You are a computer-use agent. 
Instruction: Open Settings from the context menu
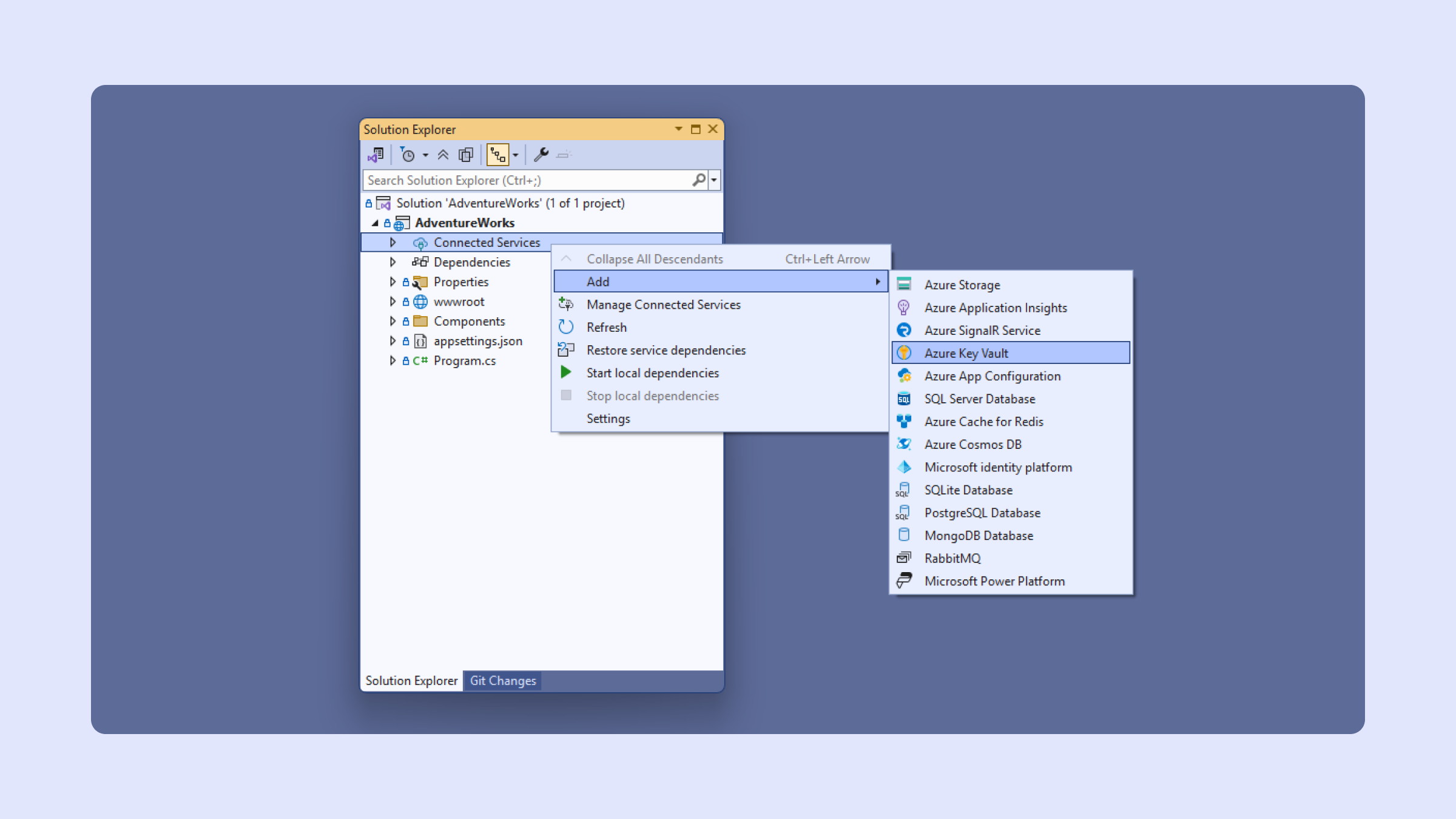(721, 419)
